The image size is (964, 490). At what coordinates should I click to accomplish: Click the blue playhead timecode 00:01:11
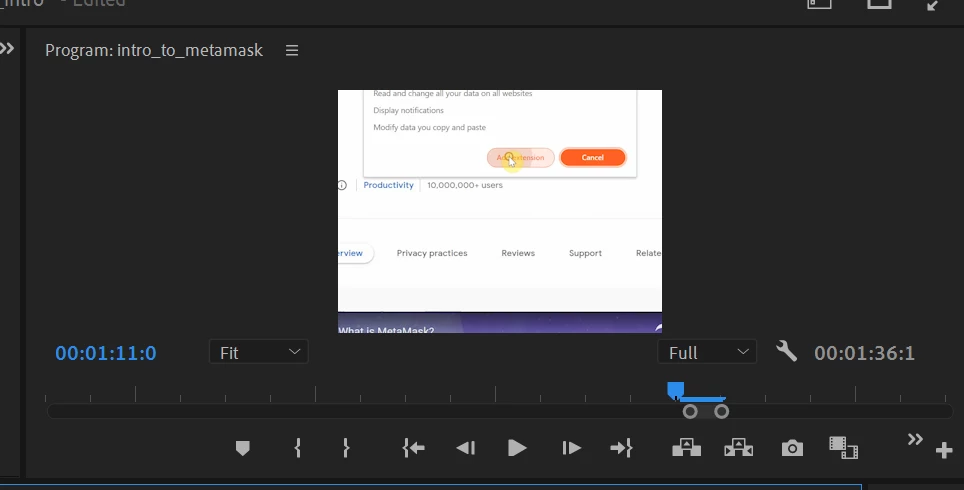pos(106,353)
